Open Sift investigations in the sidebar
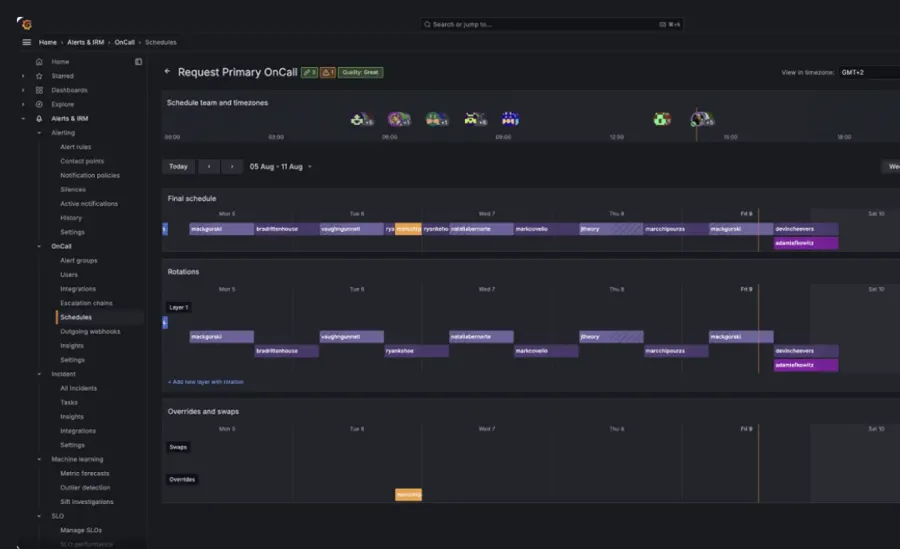 point(87,502)
